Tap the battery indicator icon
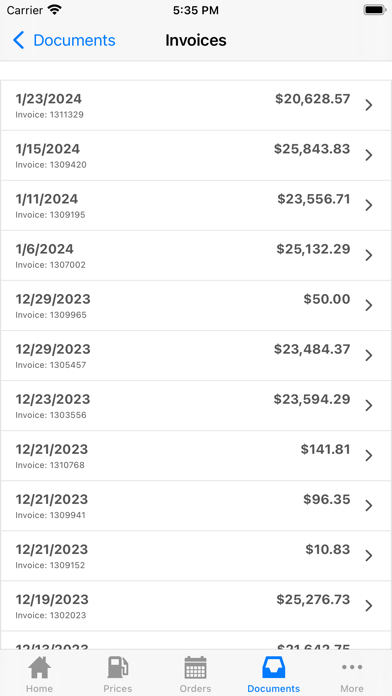The width and height of the screenshot is (392, 696). [374, 10]
